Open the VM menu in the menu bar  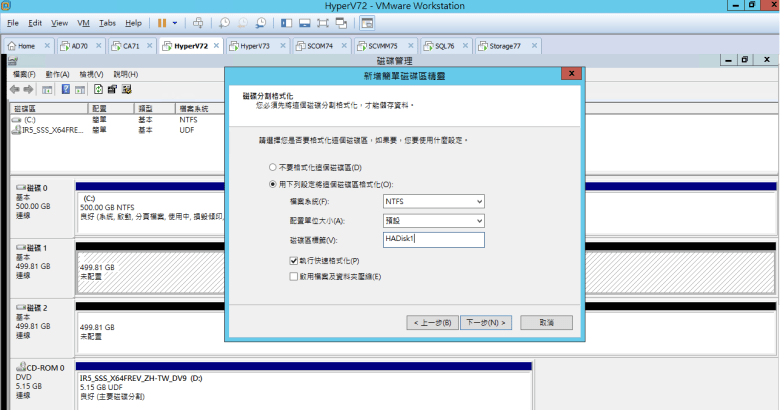(84, 22)
